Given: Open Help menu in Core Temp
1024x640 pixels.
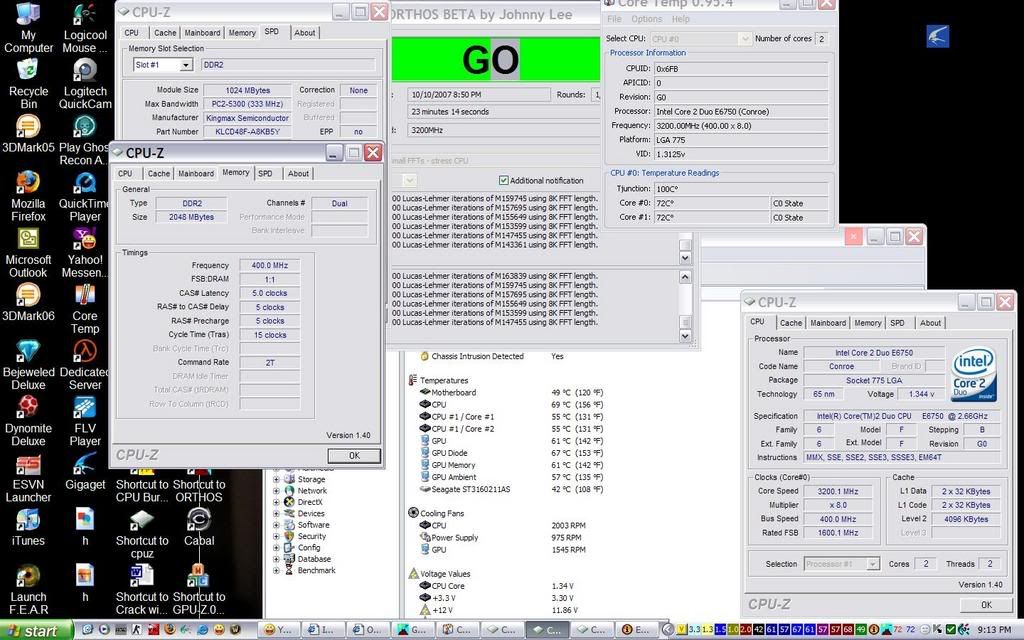Looking at the screenshot, I should (x=680, y=19).
